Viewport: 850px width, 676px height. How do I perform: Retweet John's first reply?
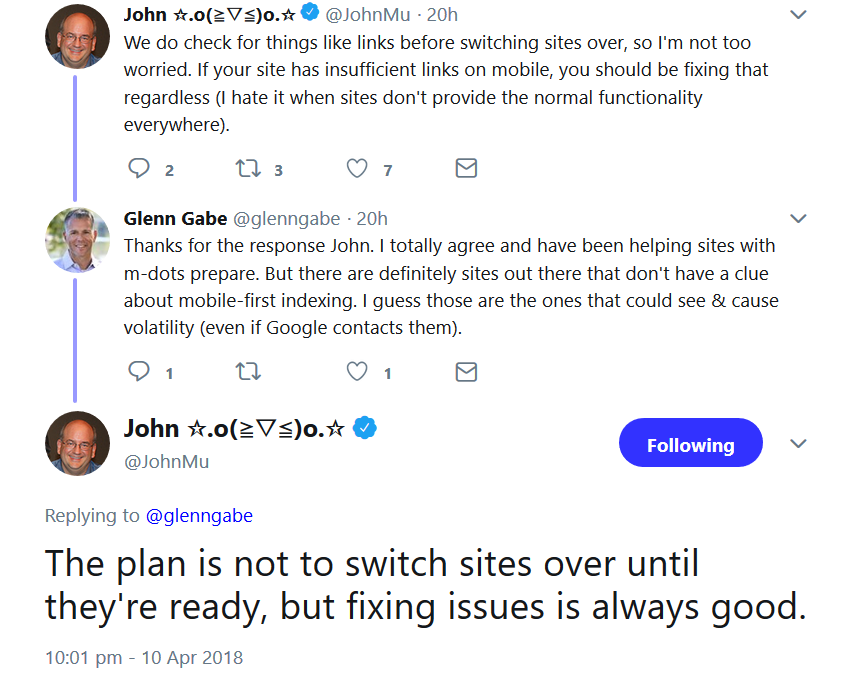point(248,168)
